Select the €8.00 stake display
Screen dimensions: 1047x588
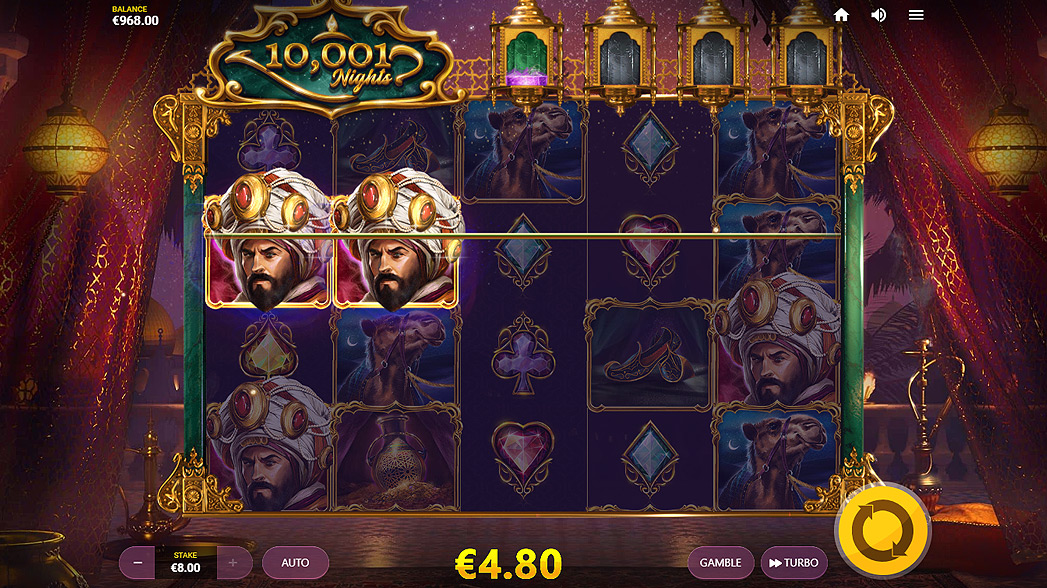[186, 563]
